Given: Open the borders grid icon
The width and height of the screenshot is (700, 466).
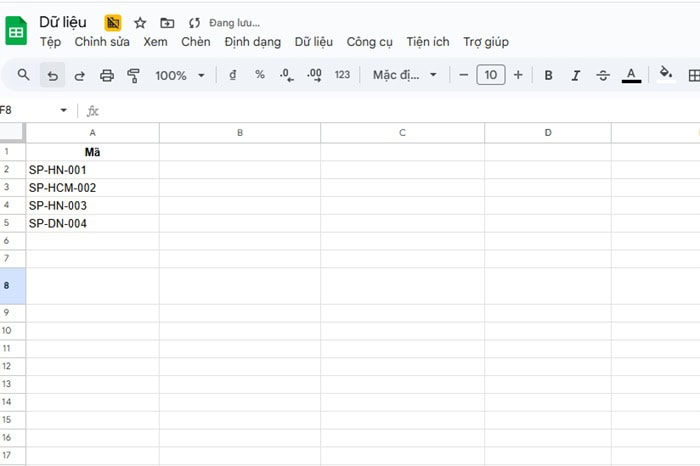Looking at the screenshot, I should (x=694, y=75).
